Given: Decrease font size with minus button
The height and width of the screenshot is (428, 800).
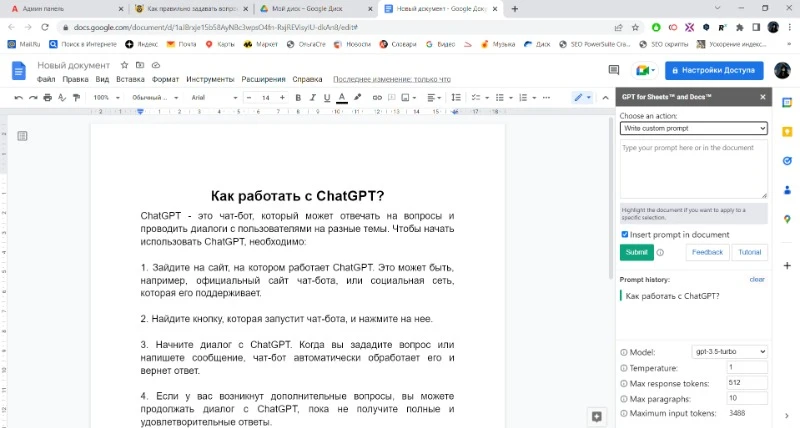Looking at the screenshot, I should pyautogui.click(x=249, y=97).
